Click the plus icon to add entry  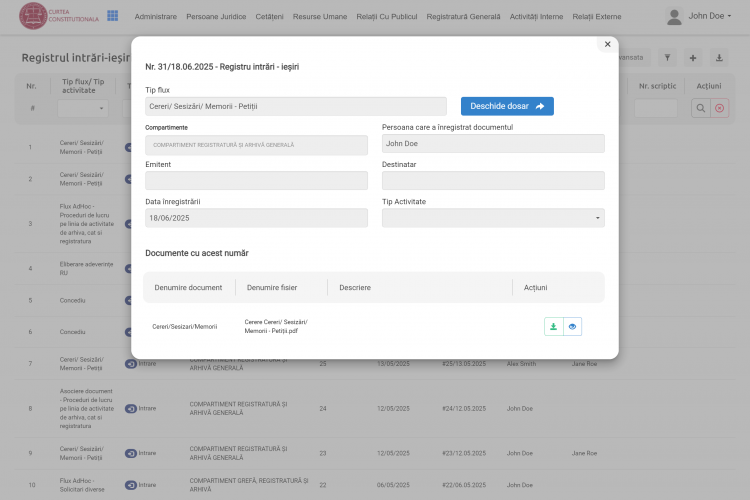(x=693, y=58)
